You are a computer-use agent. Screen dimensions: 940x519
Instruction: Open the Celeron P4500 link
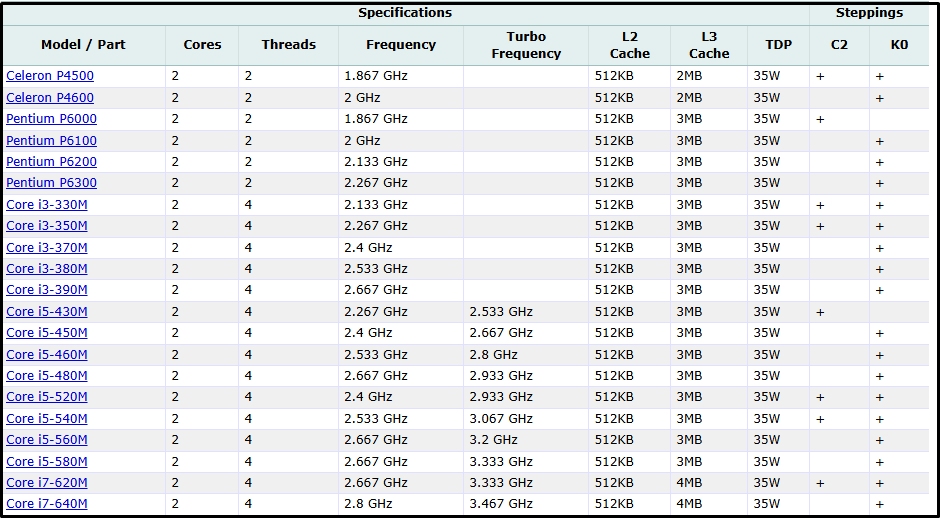(x=50, y=76)
